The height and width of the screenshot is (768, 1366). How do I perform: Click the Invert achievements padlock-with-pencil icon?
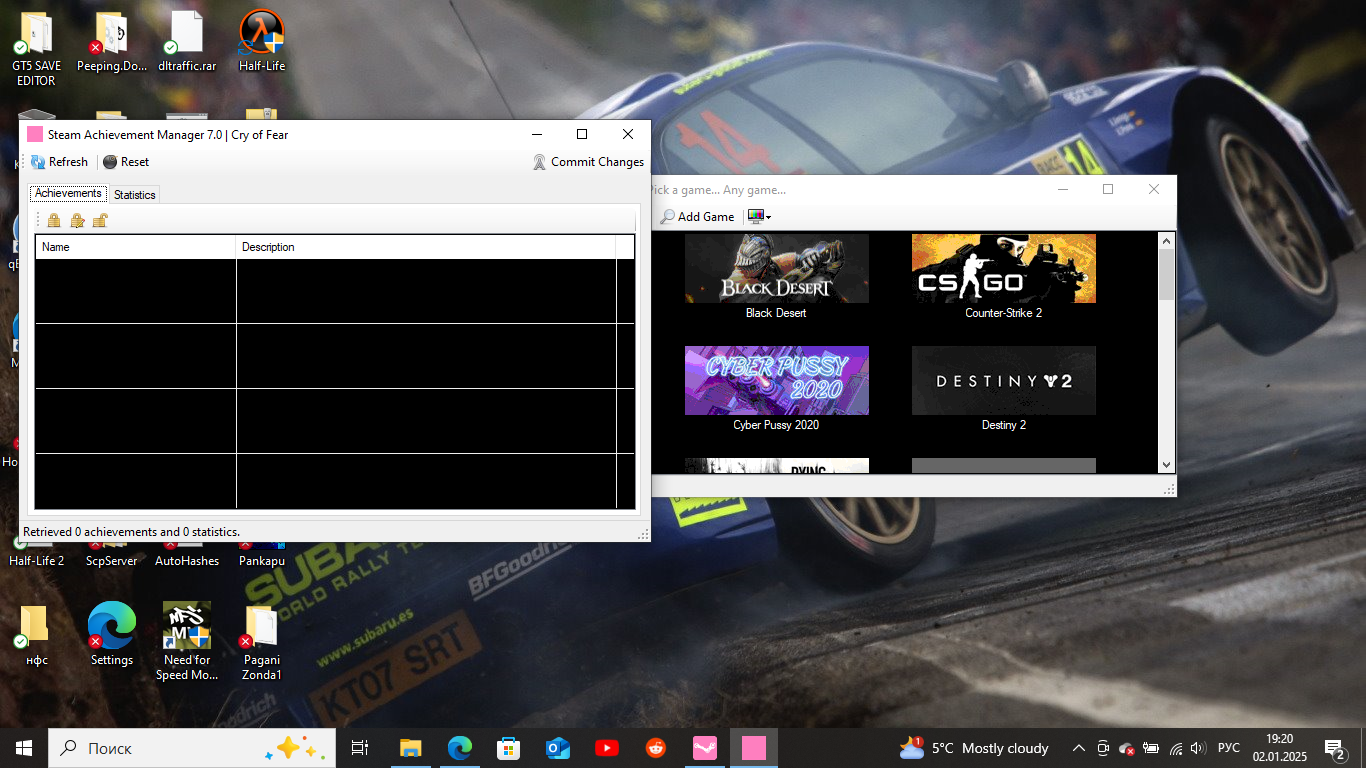(x=77, y=220)
